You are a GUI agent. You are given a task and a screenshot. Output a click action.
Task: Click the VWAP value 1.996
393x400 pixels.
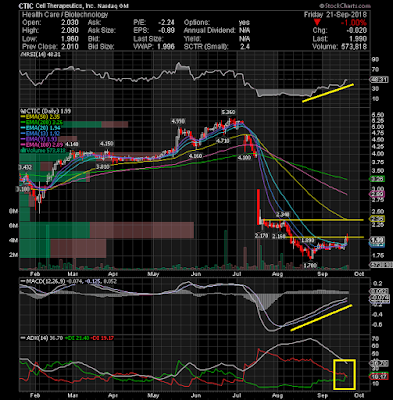point(166,47)
